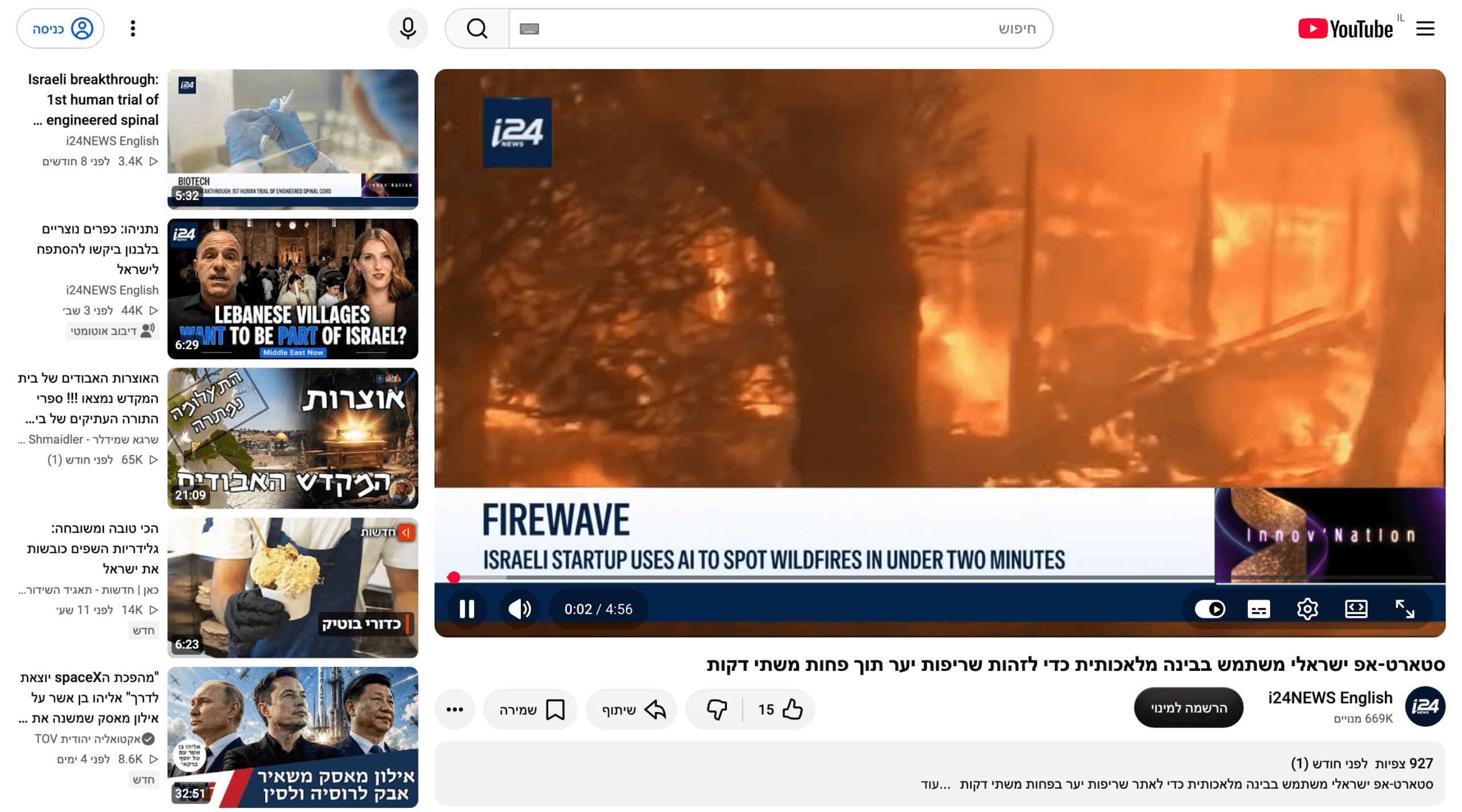
Task: Open the hamburger guide menu
Action: click(1424, 29)
